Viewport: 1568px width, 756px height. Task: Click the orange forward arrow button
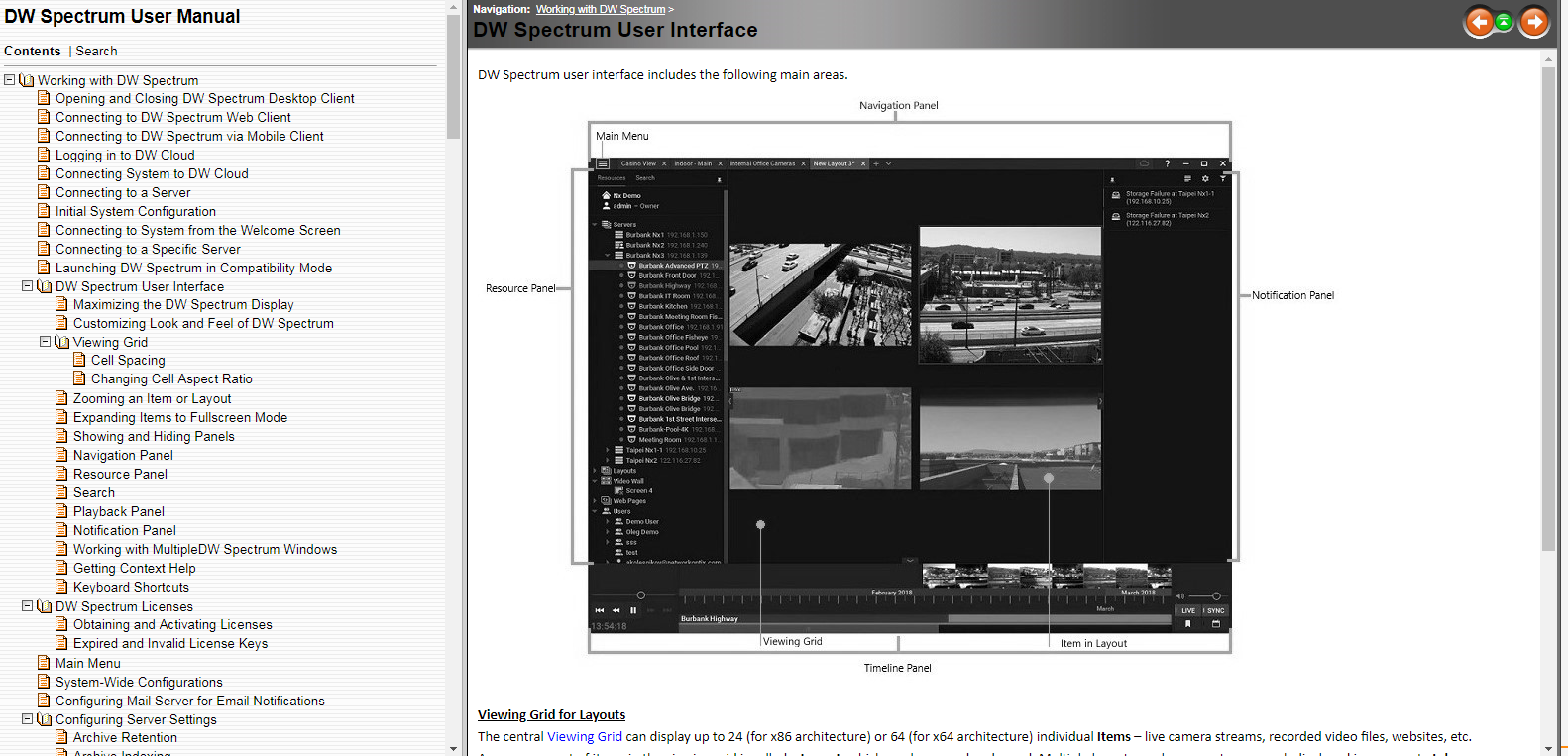1533,22
